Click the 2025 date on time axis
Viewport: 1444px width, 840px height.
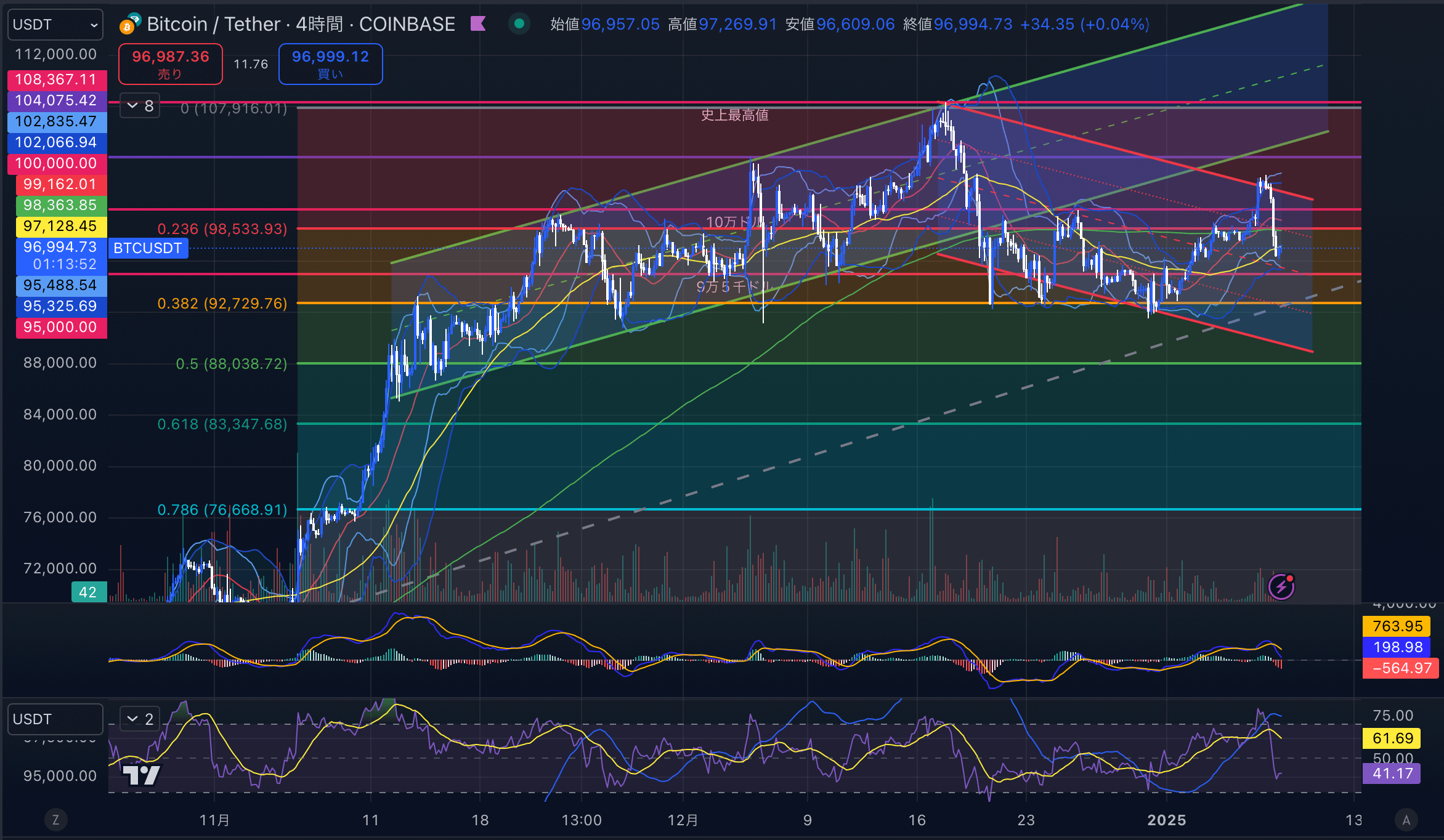pyautogui.click(x=1167, y=820)
